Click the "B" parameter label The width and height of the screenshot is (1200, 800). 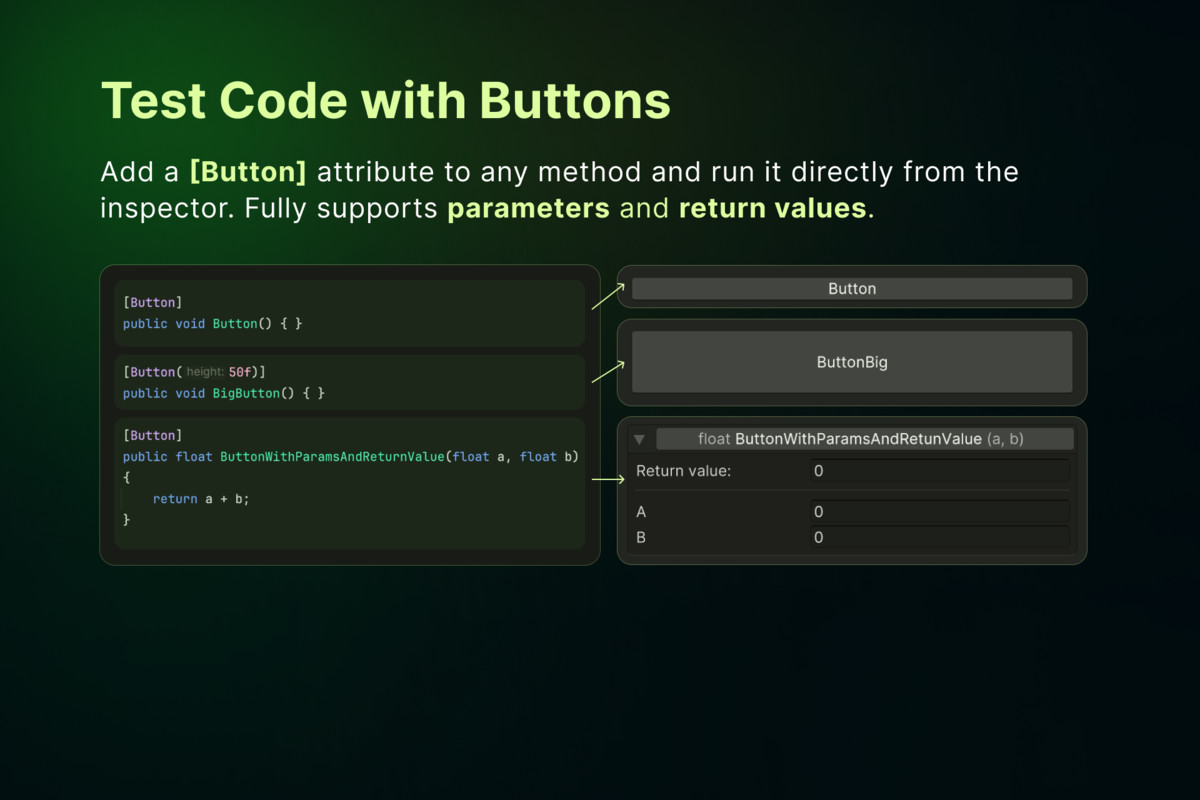[x=642, y=538]
